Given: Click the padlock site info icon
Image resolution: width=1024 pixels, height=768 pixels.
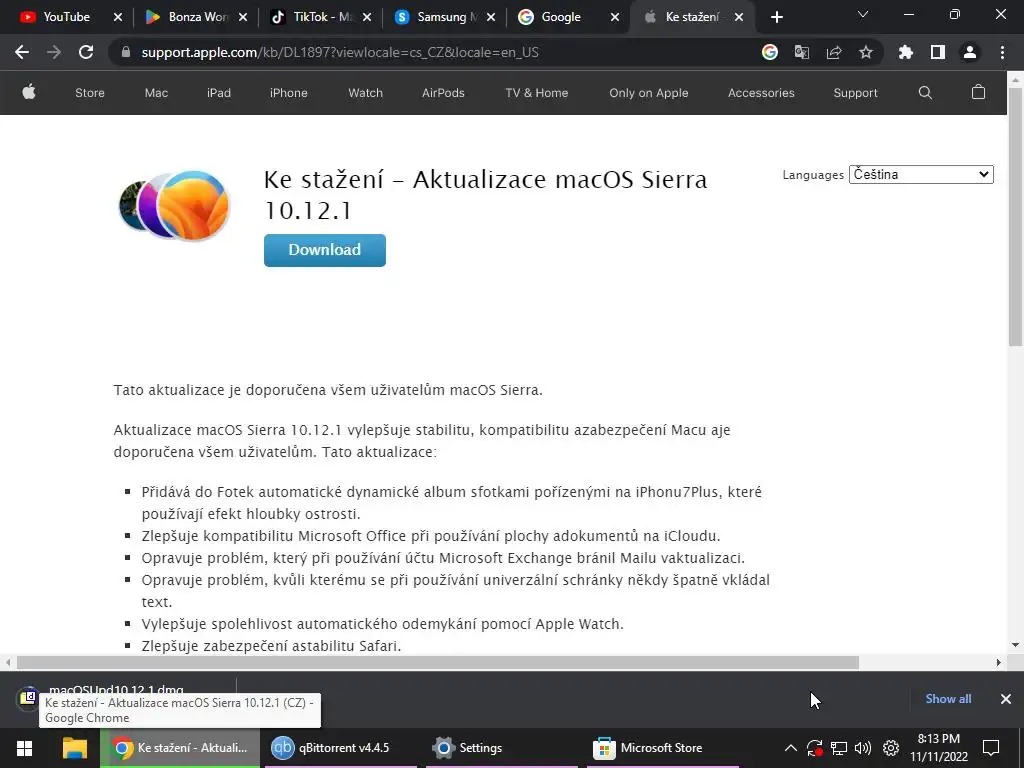Looking at the screenshot, I should coord(126,52).
